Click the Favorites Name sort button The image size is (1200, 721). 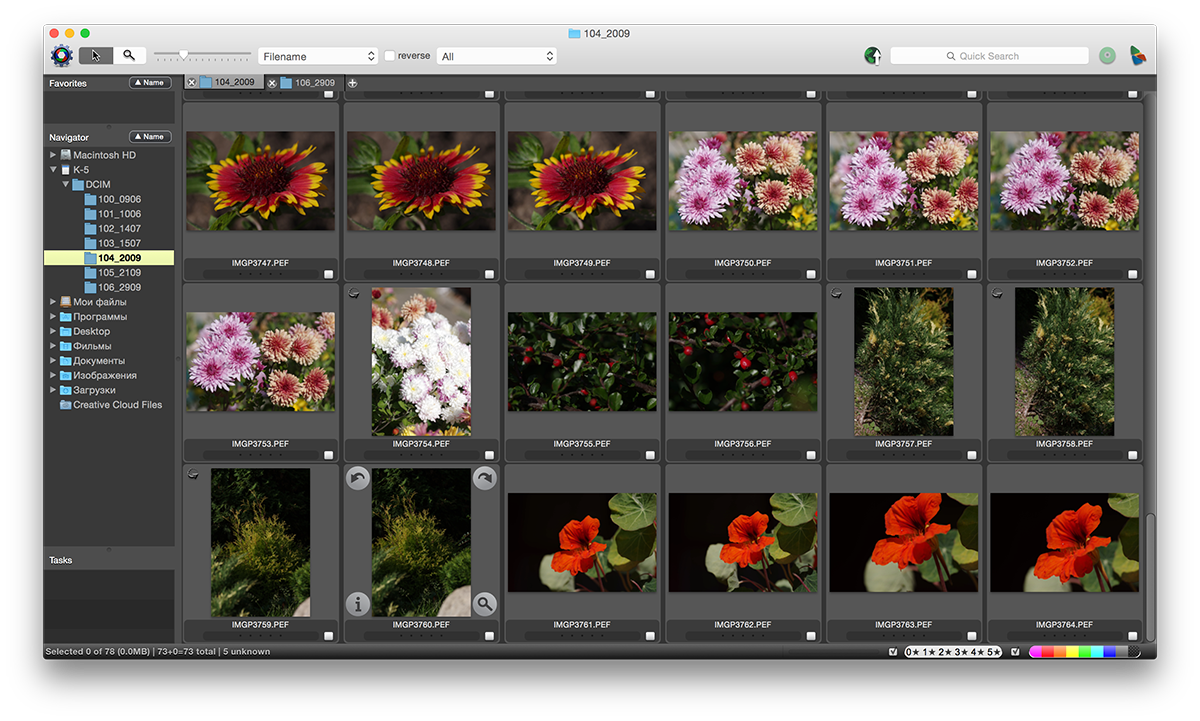coord(150,83)
